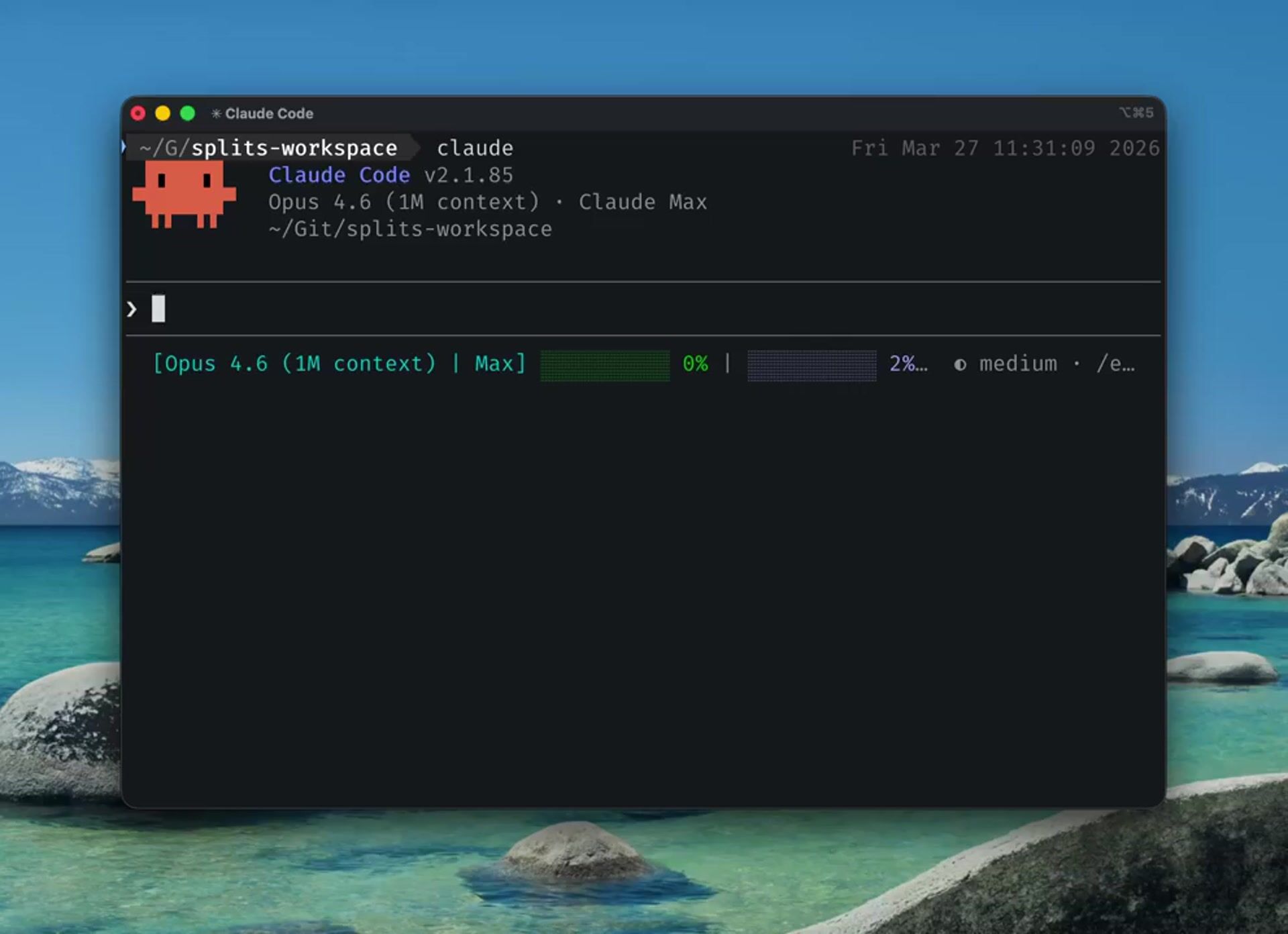Image resolution: width=1288 pixels, height=934 pixels.
Task: Click the truncated 2%… usage text
Action: click(x=908, y=364)
